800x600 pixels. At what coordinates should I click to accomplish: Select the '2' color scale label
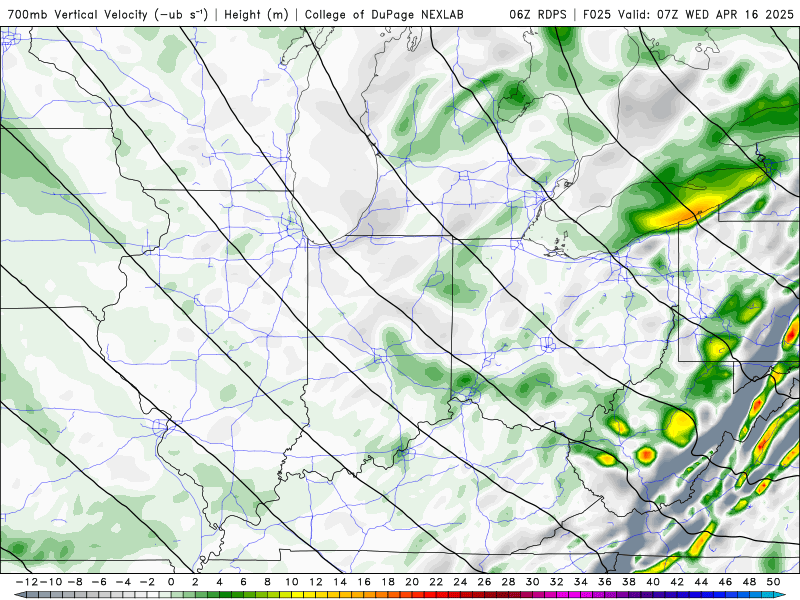coord(195,582)
